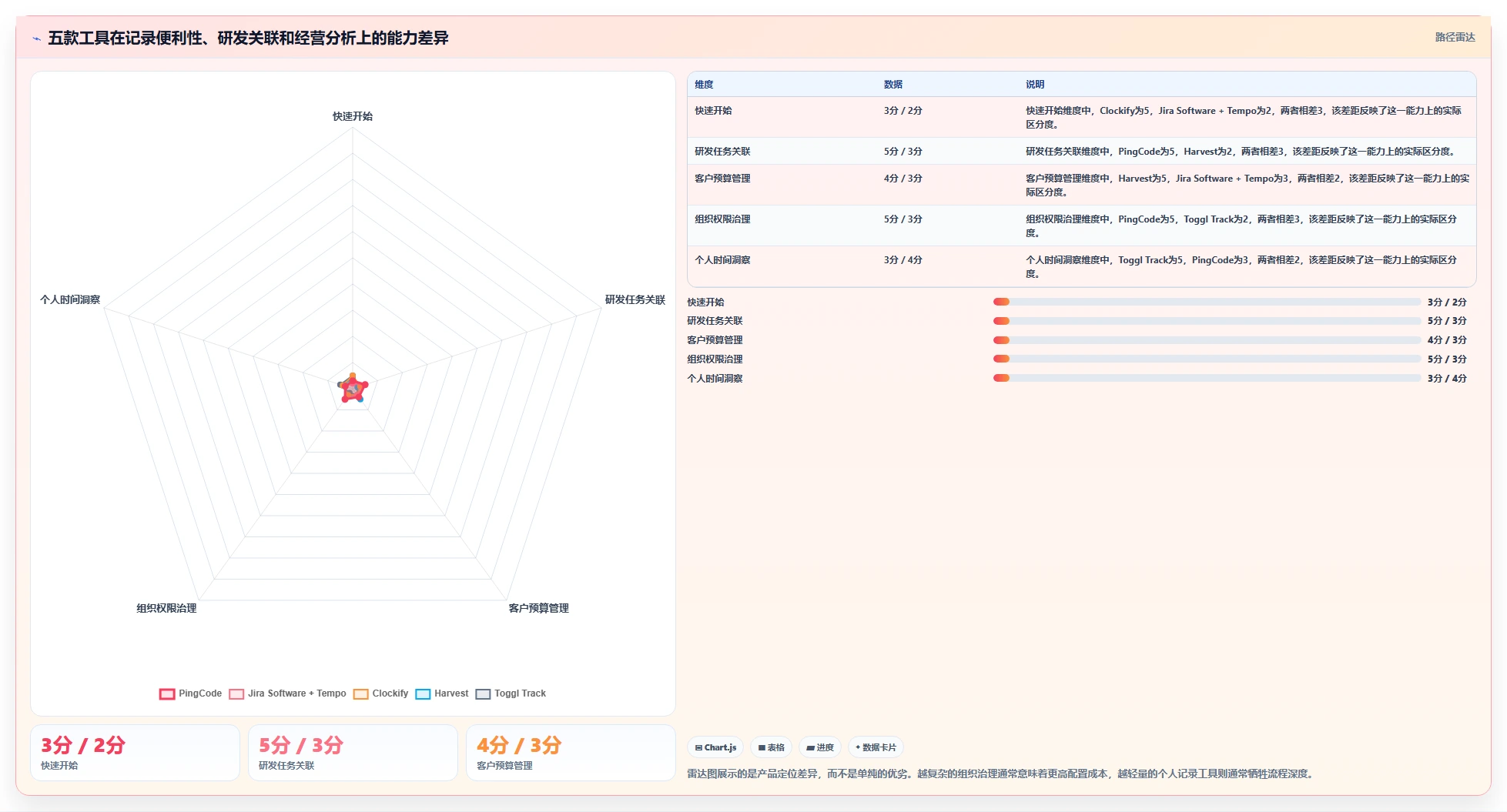This screenshot has height=812, width=1507.
Task: Click the 维度 column header
Action: pos(704,85)
